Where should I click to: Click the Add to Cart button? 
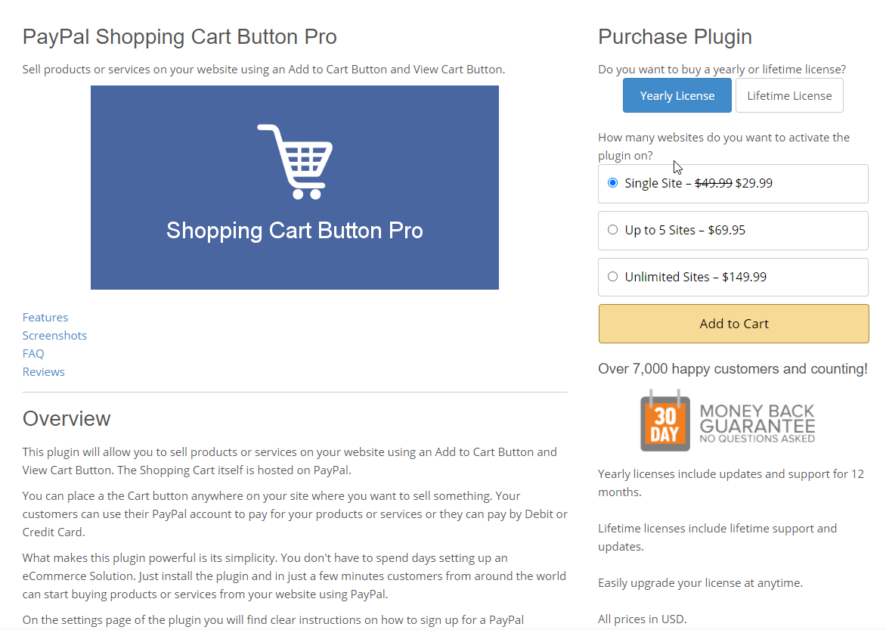click(733, 323)
